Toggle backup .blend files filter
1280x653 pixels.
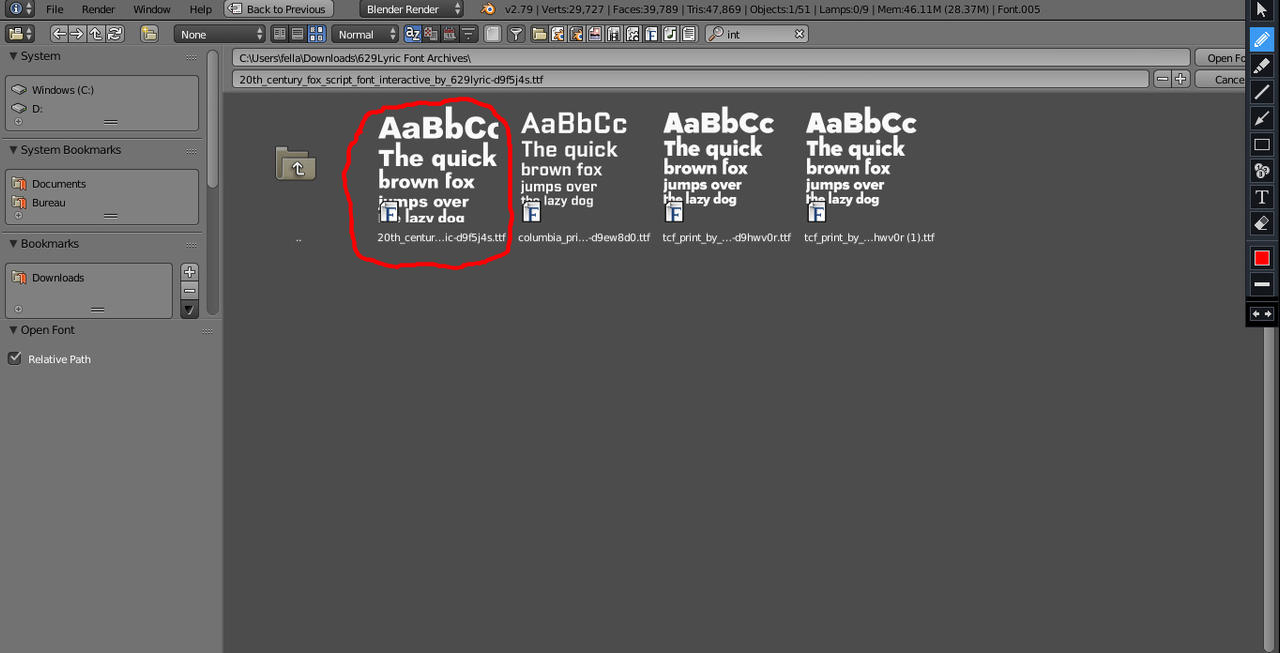pos(577,34)
